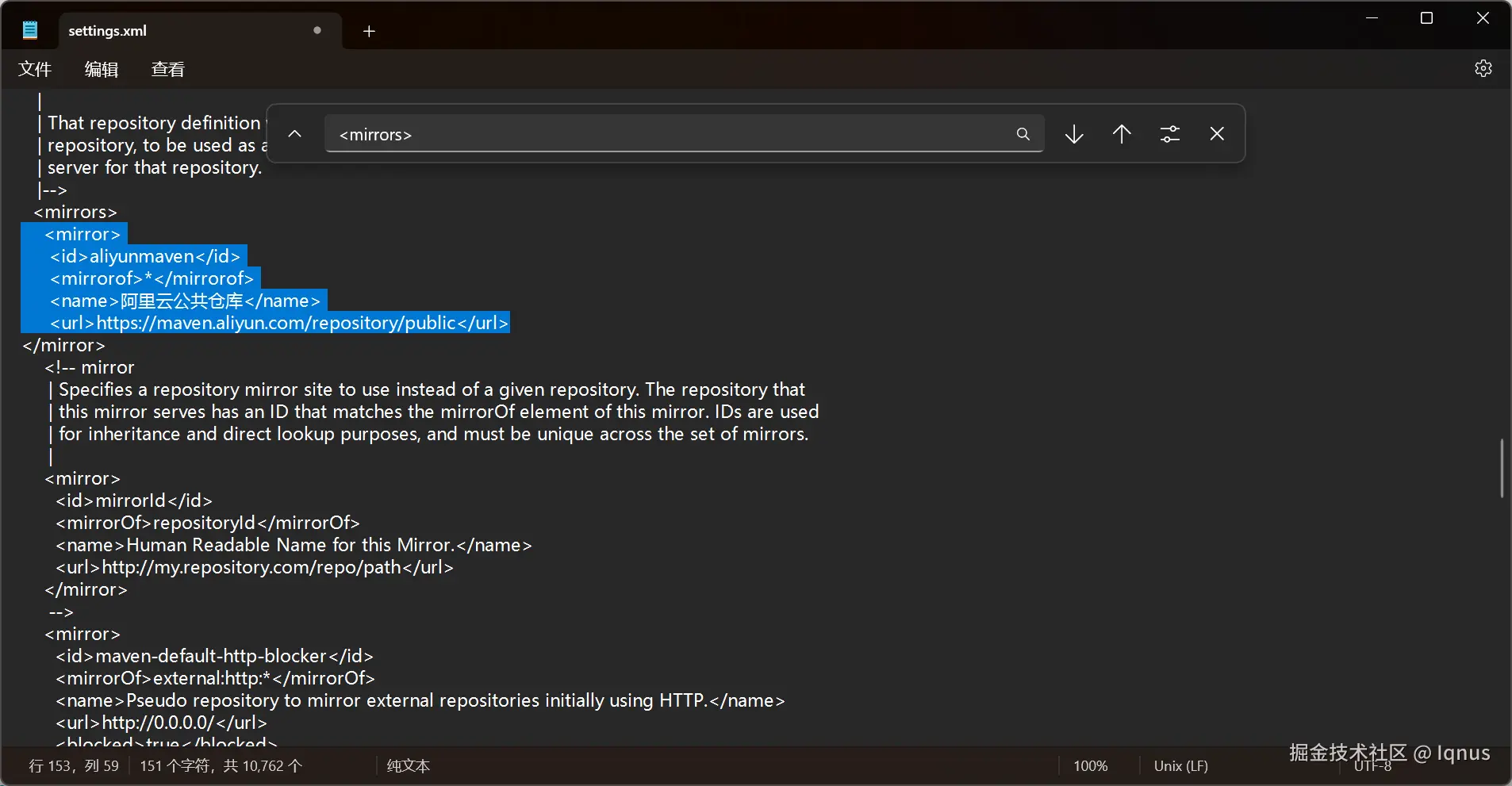
Task: Click the <mirrors> opening tag line
Action: (75, 212)
